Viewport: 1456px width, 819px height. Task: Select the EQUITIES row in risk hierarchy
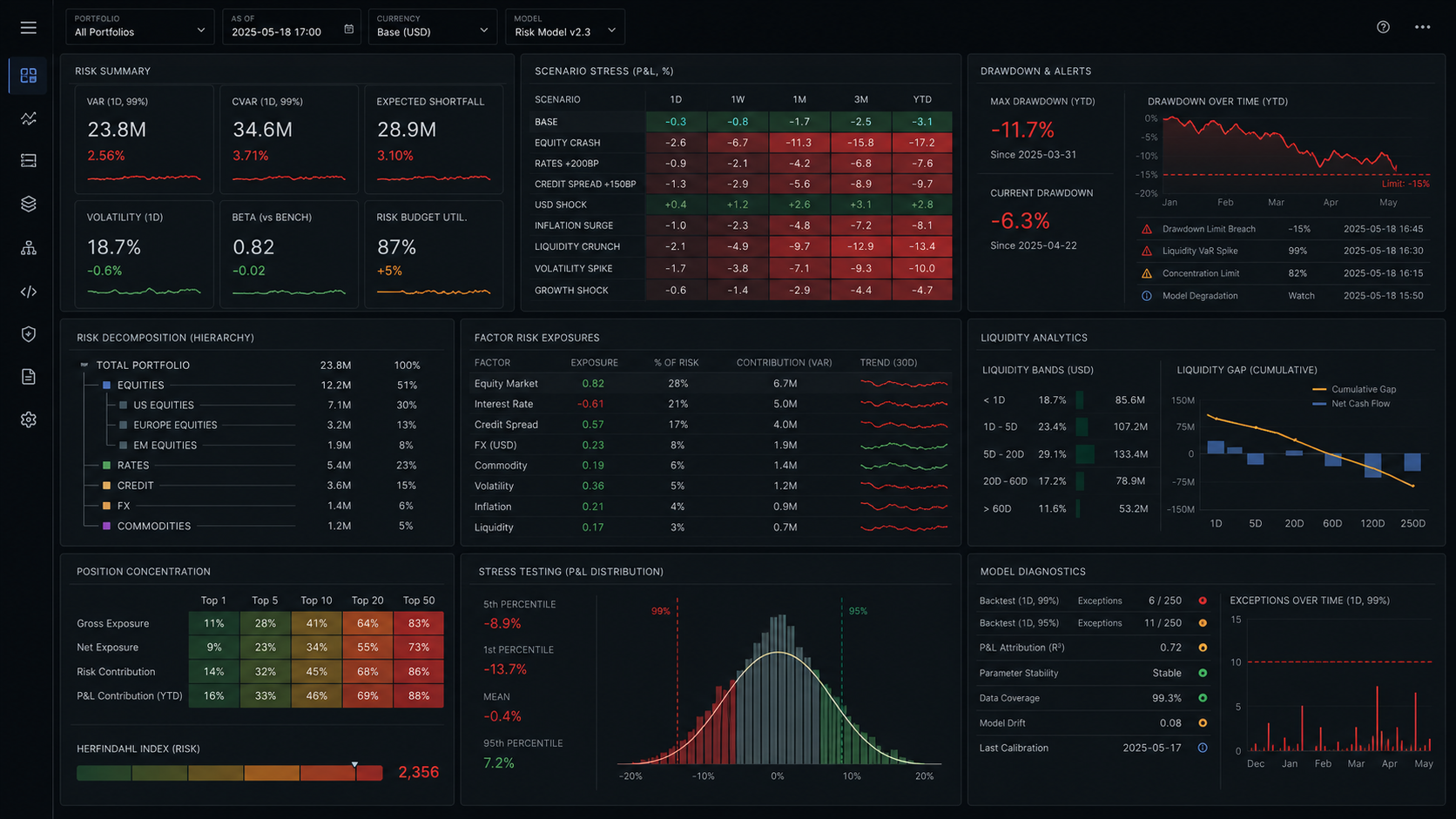click(260, 385)
